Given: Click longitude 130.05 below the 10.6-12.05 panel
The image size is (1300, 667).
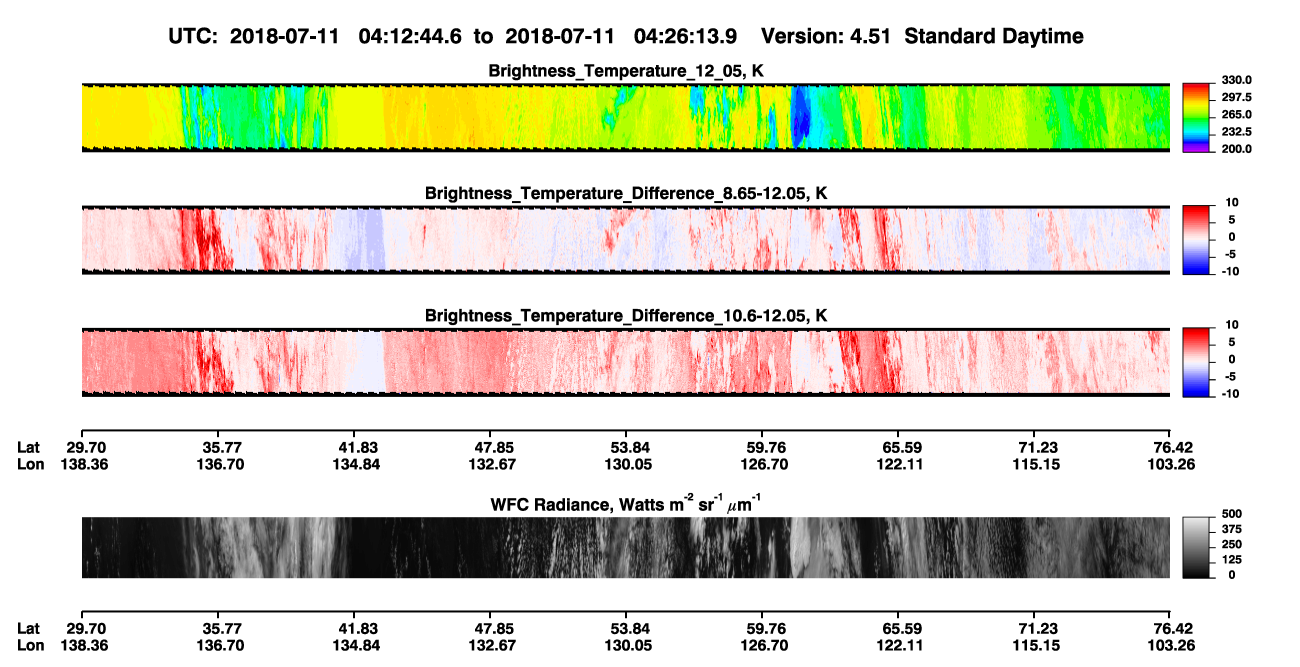Looking at the screenshot, I should tap(629, 465).
